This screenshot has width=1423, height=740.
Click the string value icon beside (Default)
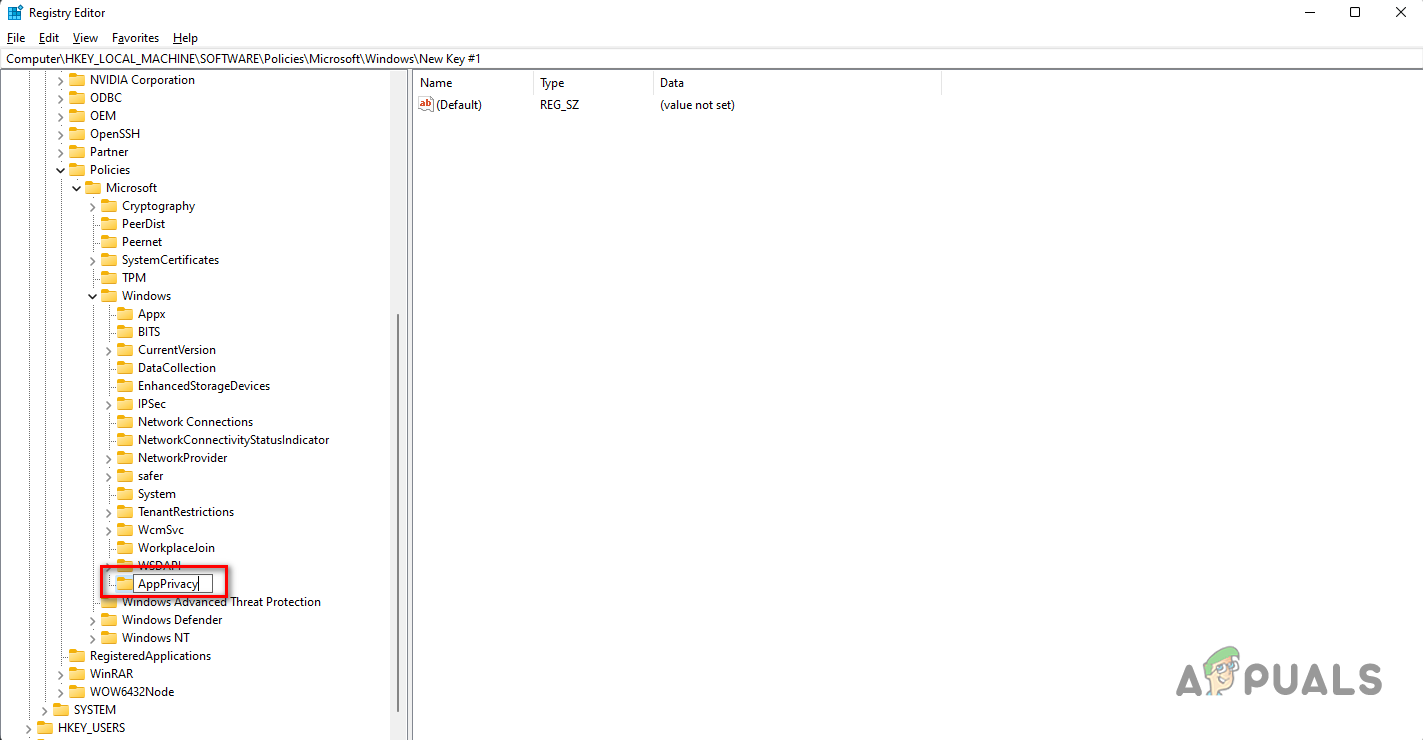pos(426,104)
